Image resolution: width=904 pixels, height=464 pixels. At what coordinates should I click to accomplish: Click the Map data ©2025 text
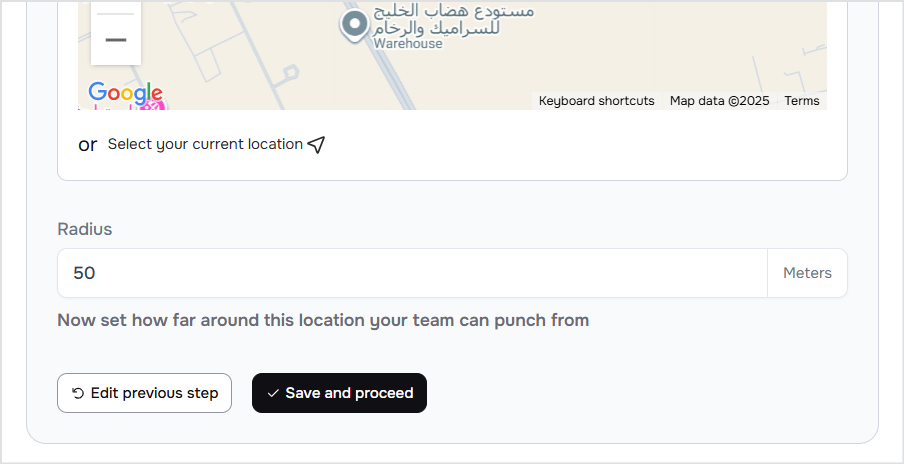click(x=719, y=101)
